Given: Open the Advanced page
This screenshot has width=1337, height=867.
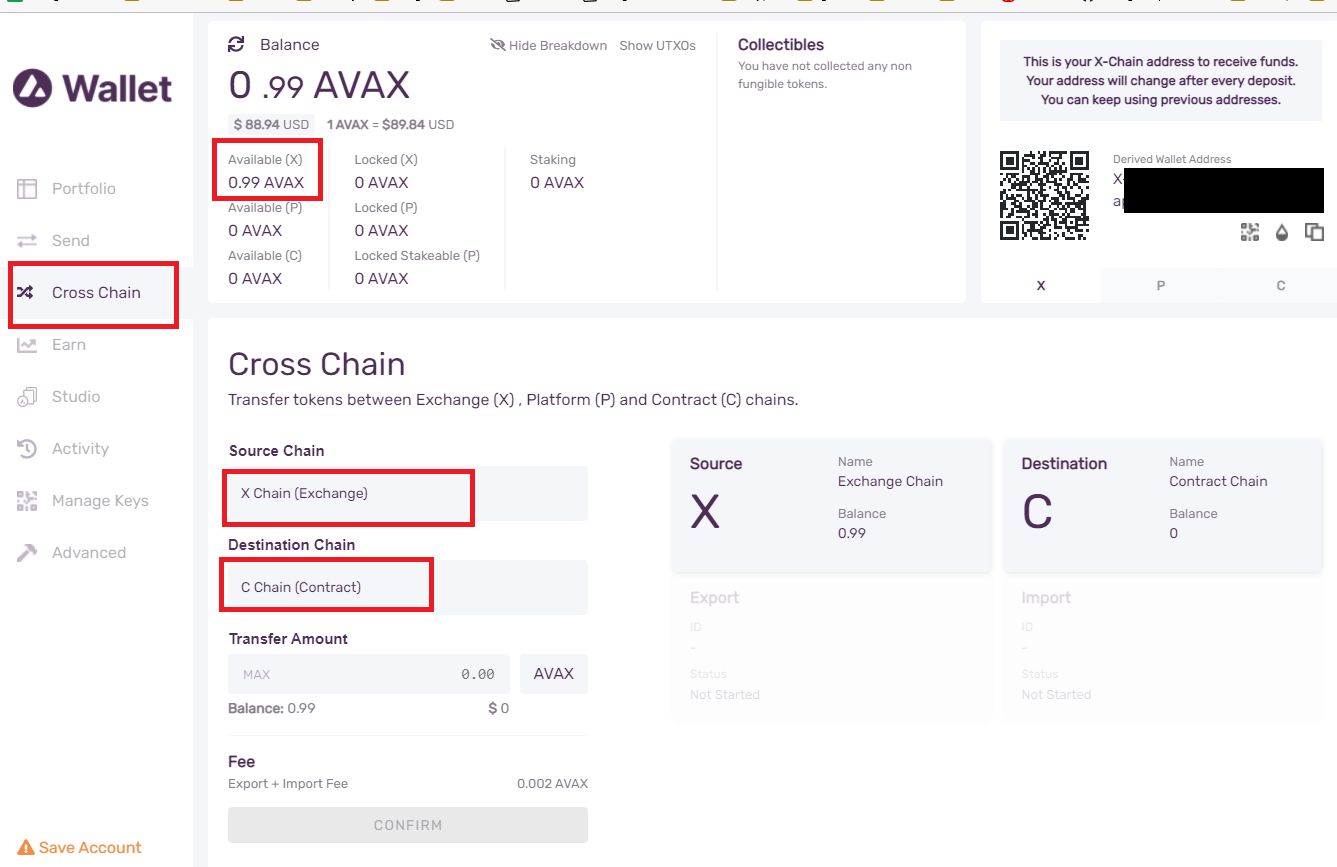Looking at the screenshot, I should tap(89, 552).
